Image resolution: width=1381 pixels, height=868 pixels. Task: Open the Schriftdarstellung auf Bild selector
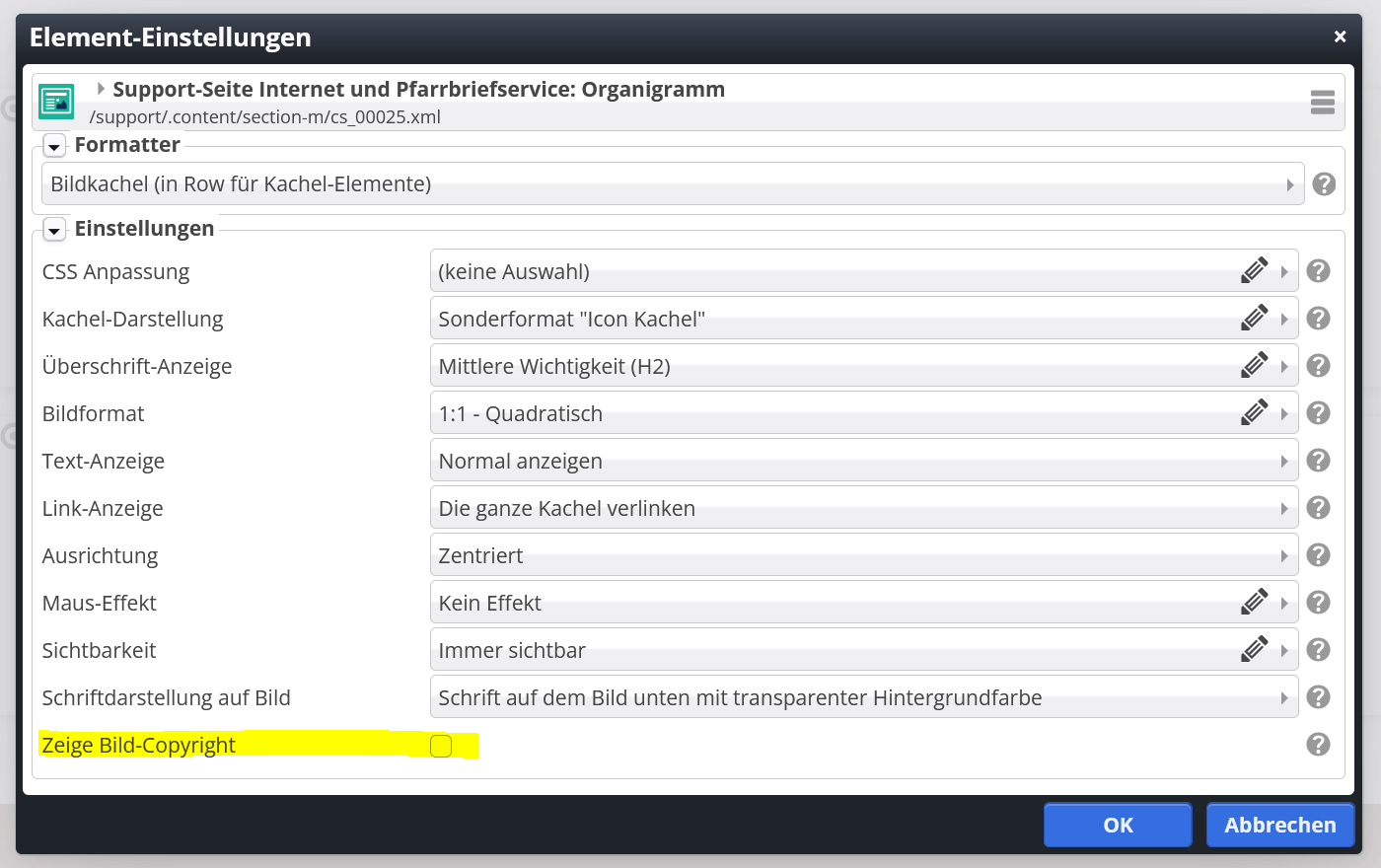pos(864,696)
